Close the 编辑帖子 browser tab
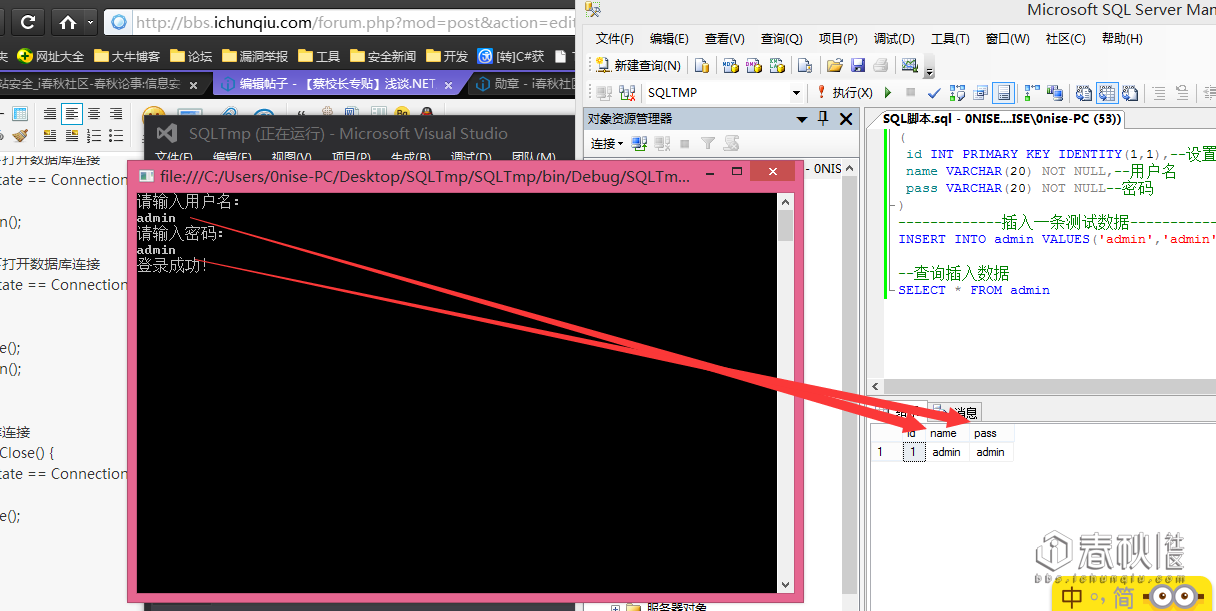 [x=449, y=85]
